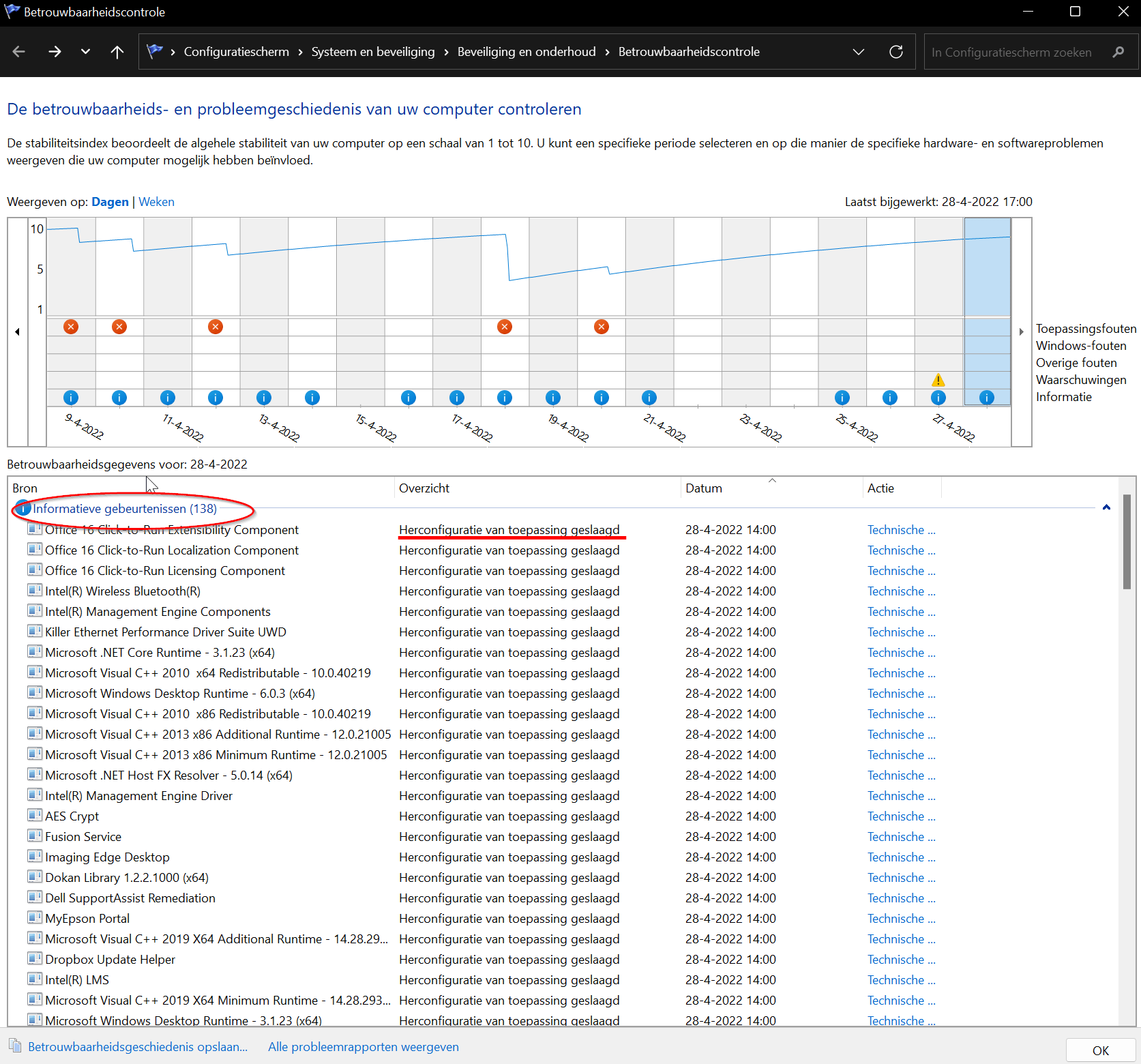The height and width of the screenshot is (1064, 1141).
Task: Click the information icon for 16-4-2022
Action: click(x=409, y=398)
